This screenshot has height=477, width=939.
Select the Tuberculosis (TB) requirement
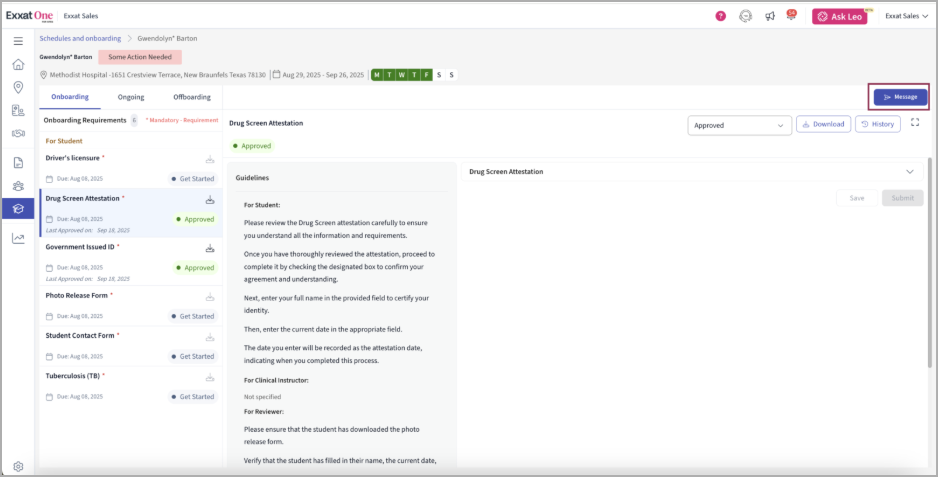coord(75,376)
